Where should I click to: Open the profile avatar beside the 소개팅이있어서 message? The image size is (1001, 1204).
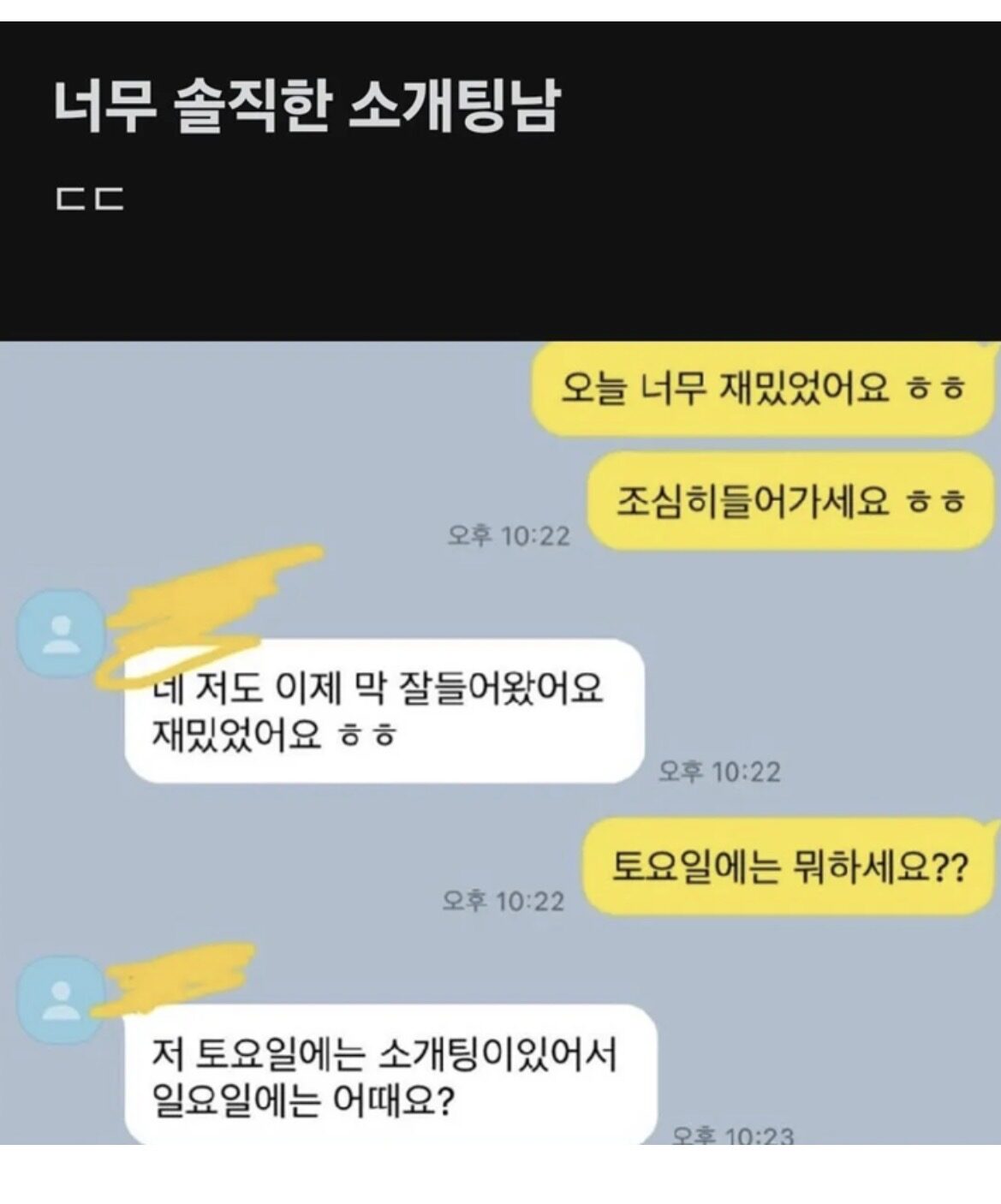[x=61, y=998]
